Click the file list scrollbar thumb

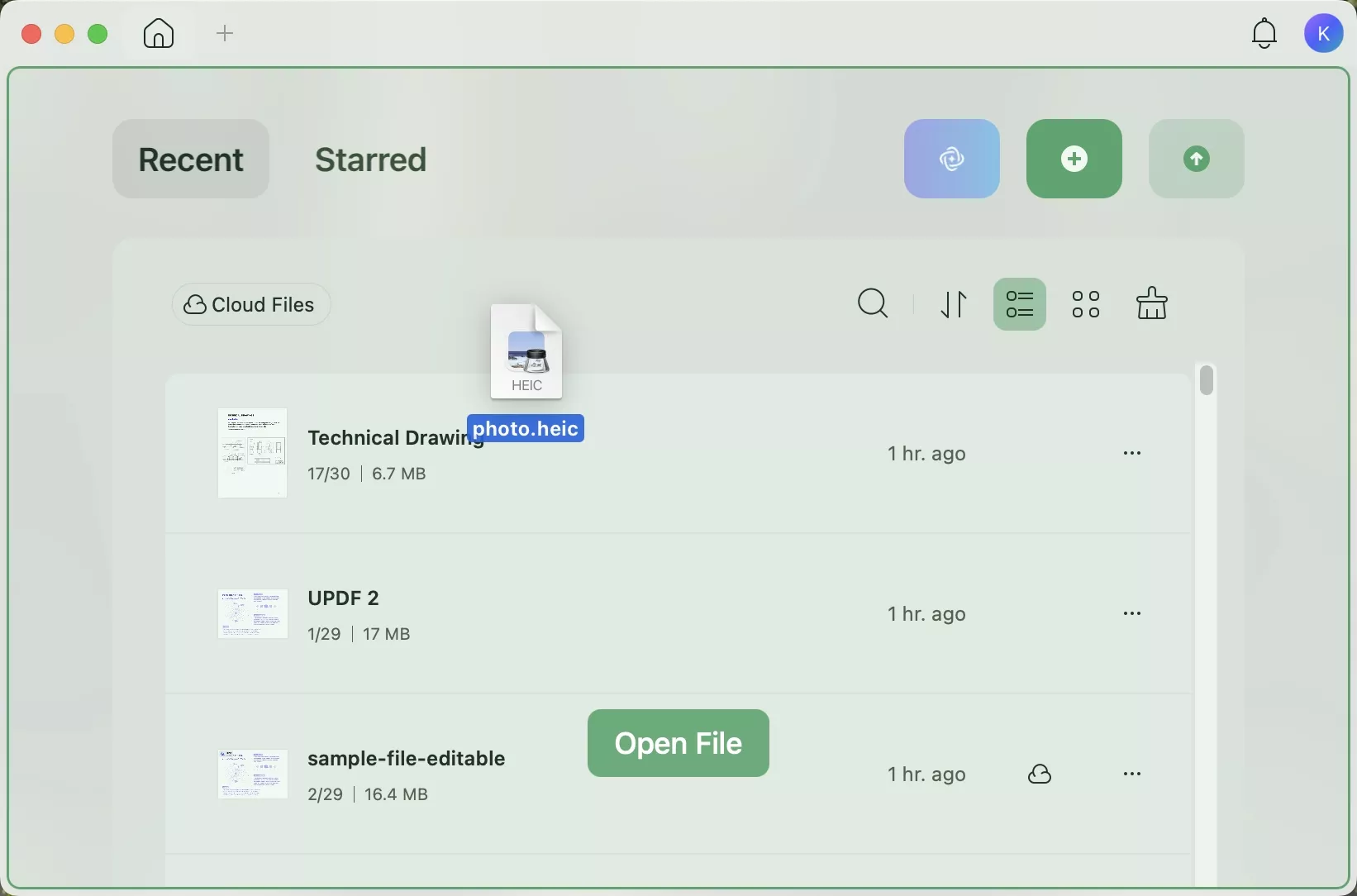click(1207, 380)
